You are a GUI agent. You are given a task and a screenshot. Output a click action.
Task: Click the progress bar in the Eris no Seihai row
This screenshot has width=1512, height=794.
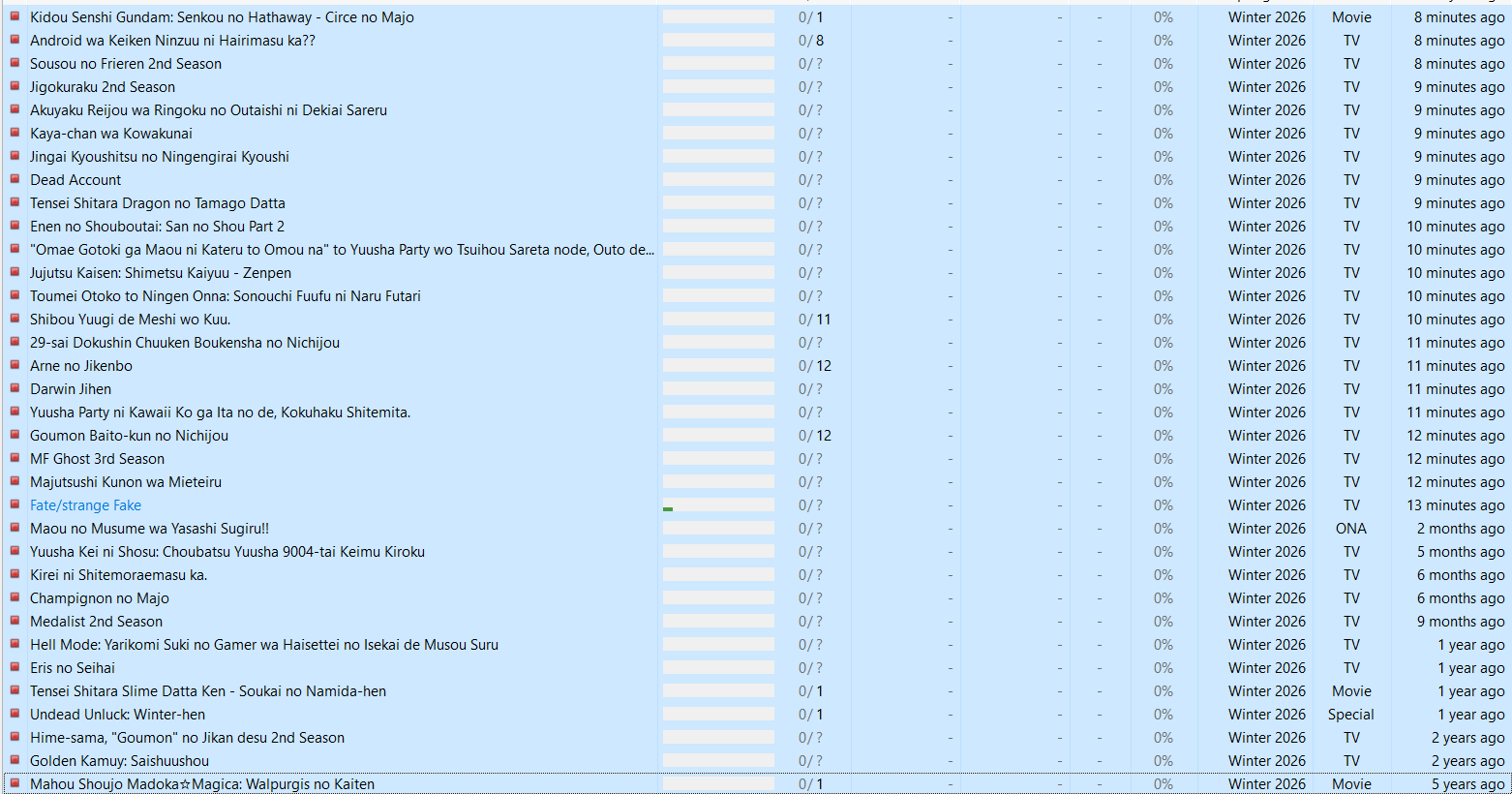click(x=718, y=667)
